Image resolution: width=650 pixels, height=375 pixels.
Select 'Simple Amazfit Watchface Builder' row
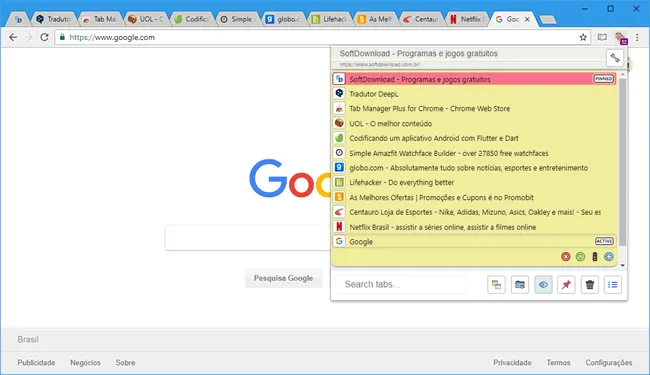coord(474,153)
